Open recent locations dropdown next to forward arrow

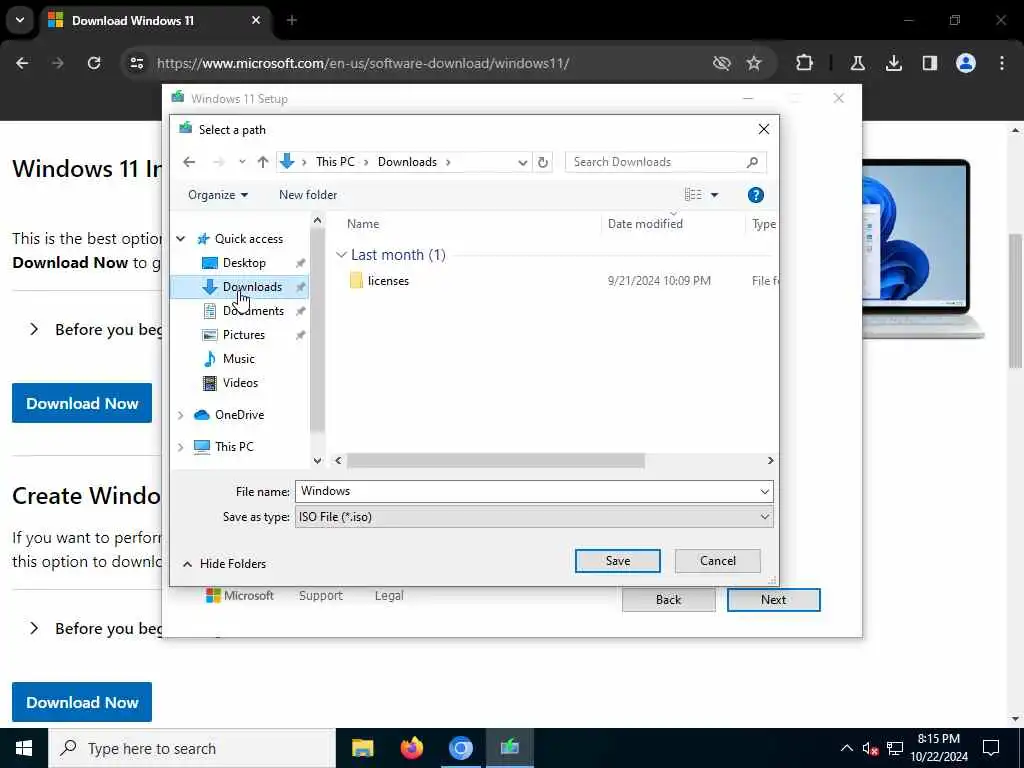(x=242, y=162)
